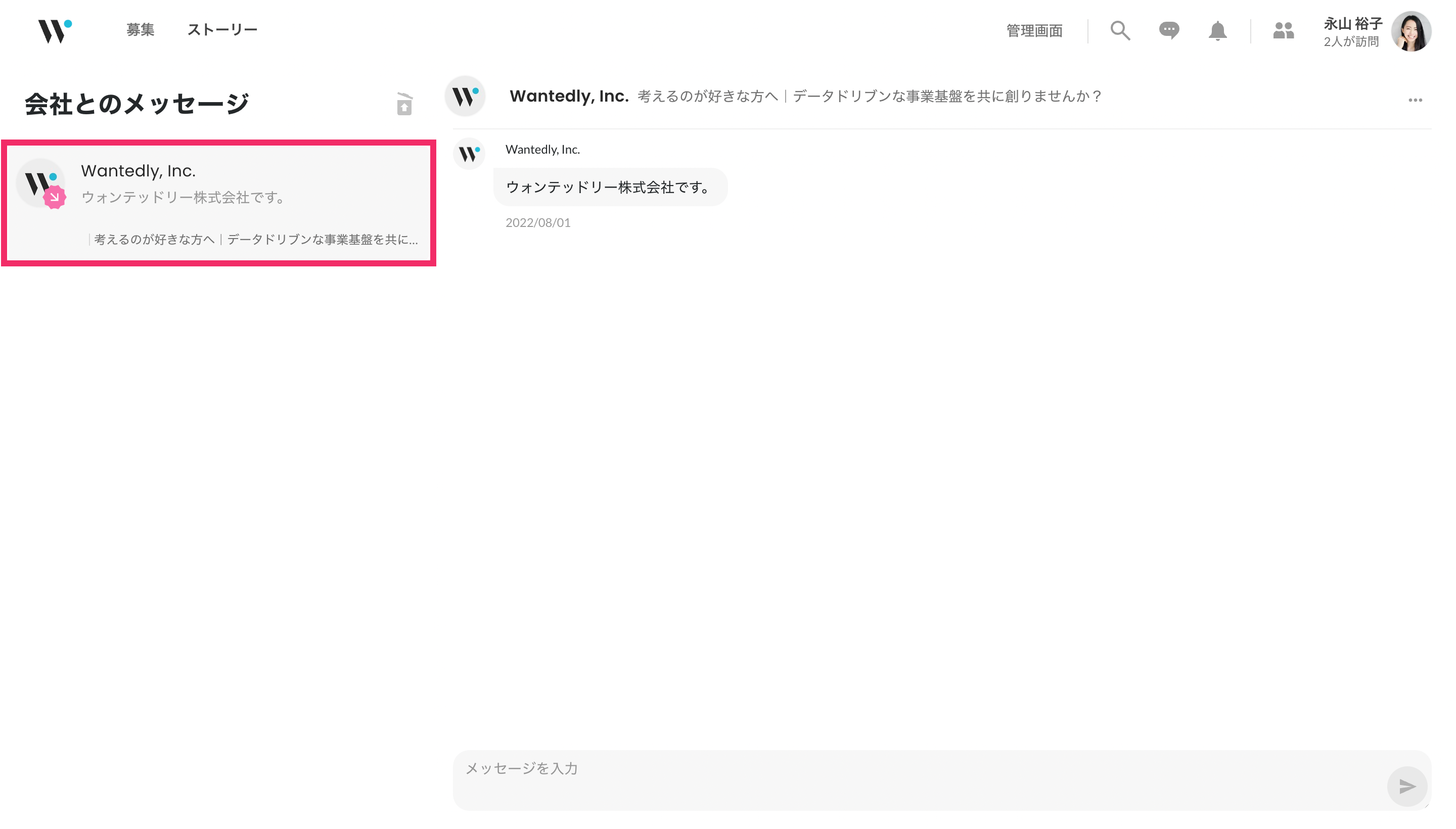The image size is (1456, 829).
Task: Click the Wantedly avatar in the conversation header
Action: tap(465, 96)
